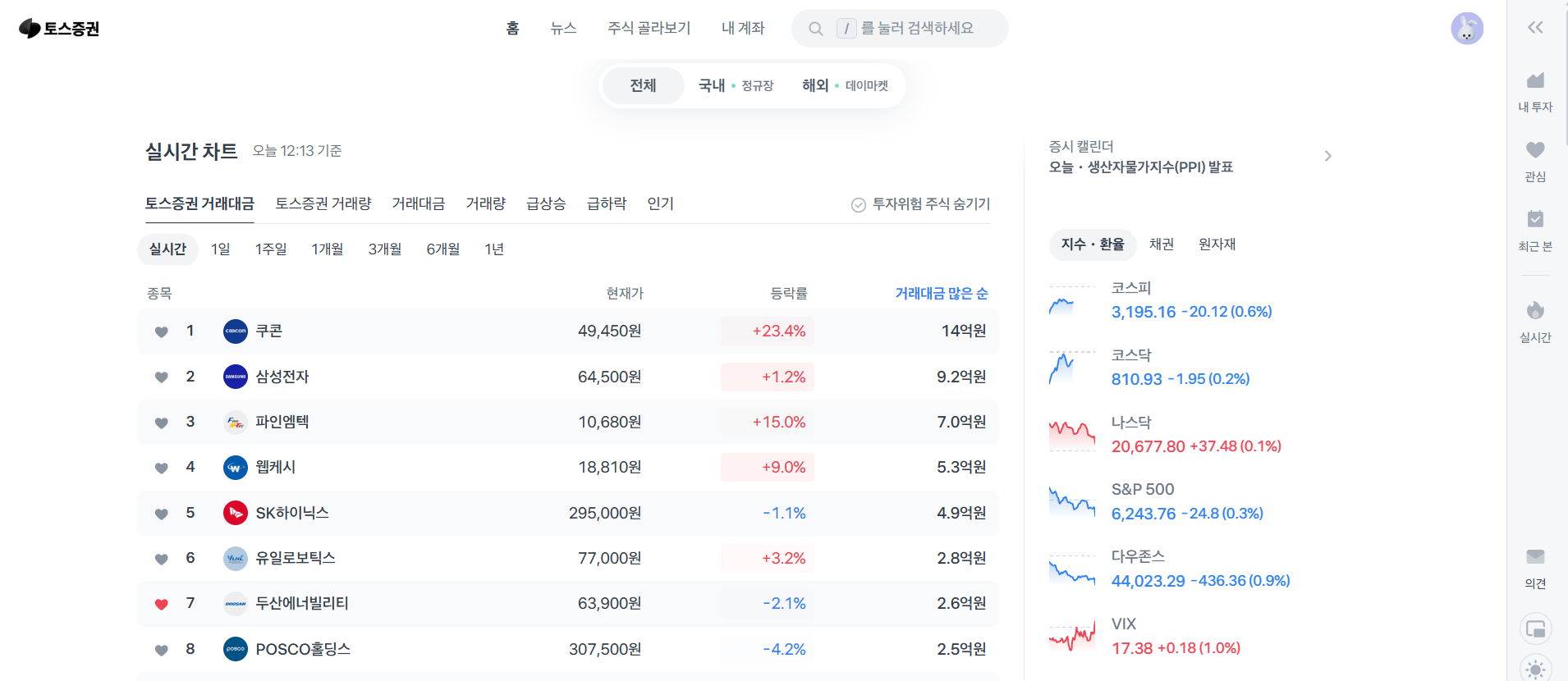Select 지수 · 환율 tab

pos(1093,245)
